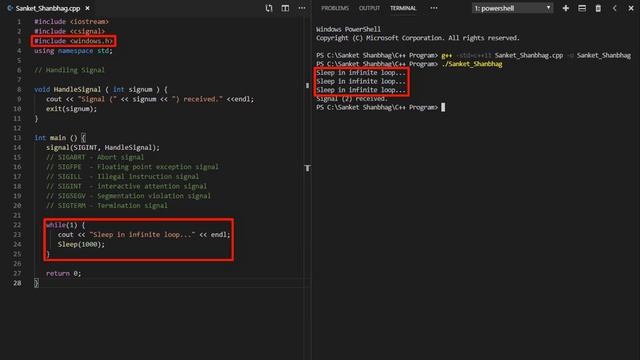Click the return 0; statement

click(x=63, y=273)
